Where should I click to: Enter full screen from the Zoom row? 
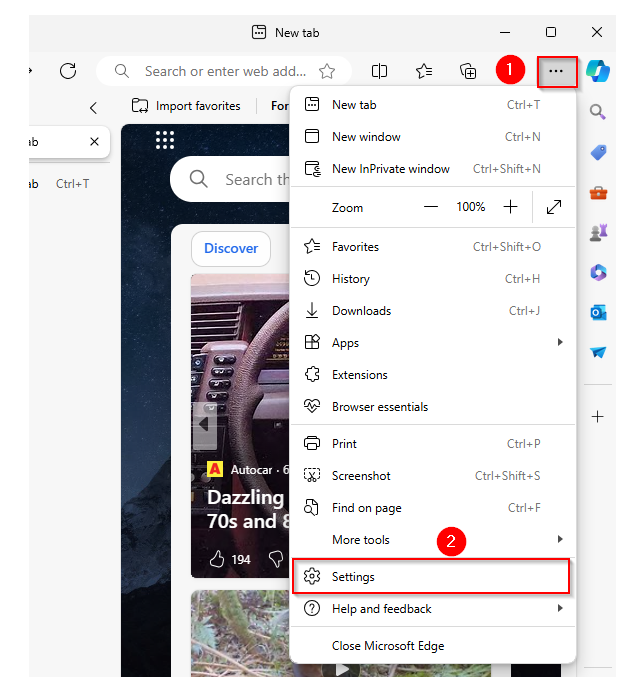click(x=554, y=207)
